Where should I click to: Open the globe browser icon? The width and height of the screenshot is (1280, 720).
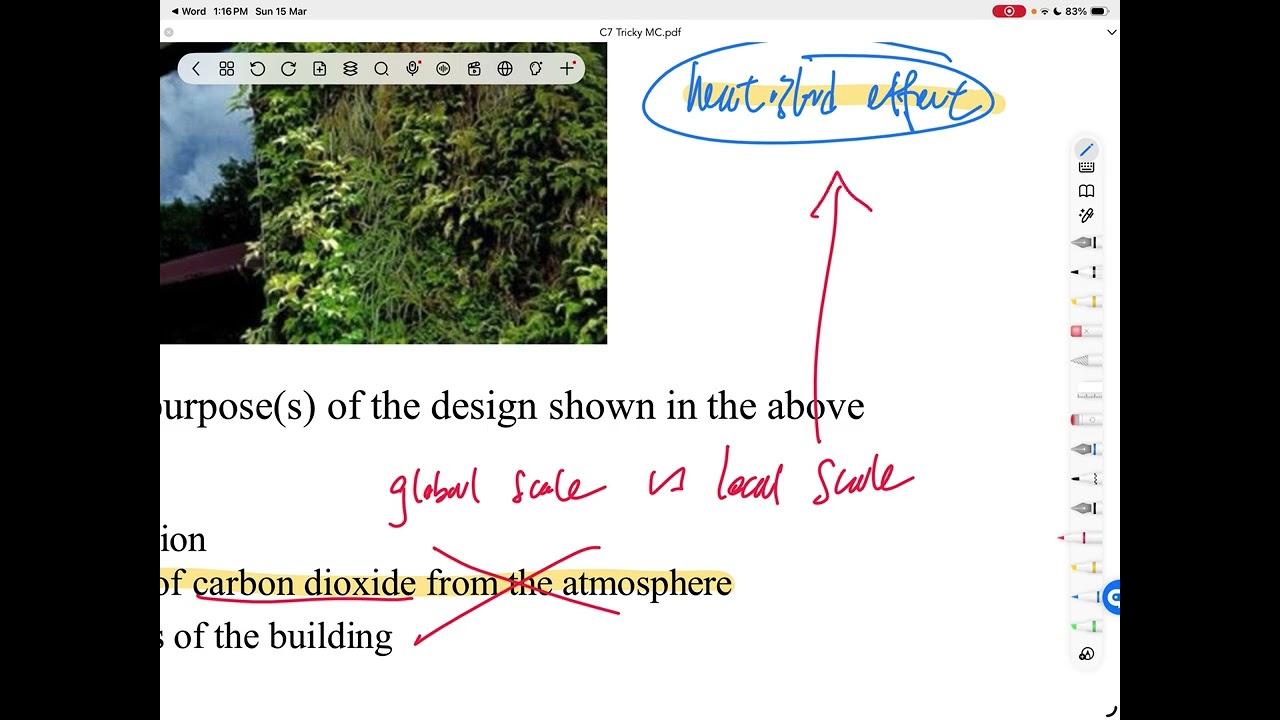505,69
